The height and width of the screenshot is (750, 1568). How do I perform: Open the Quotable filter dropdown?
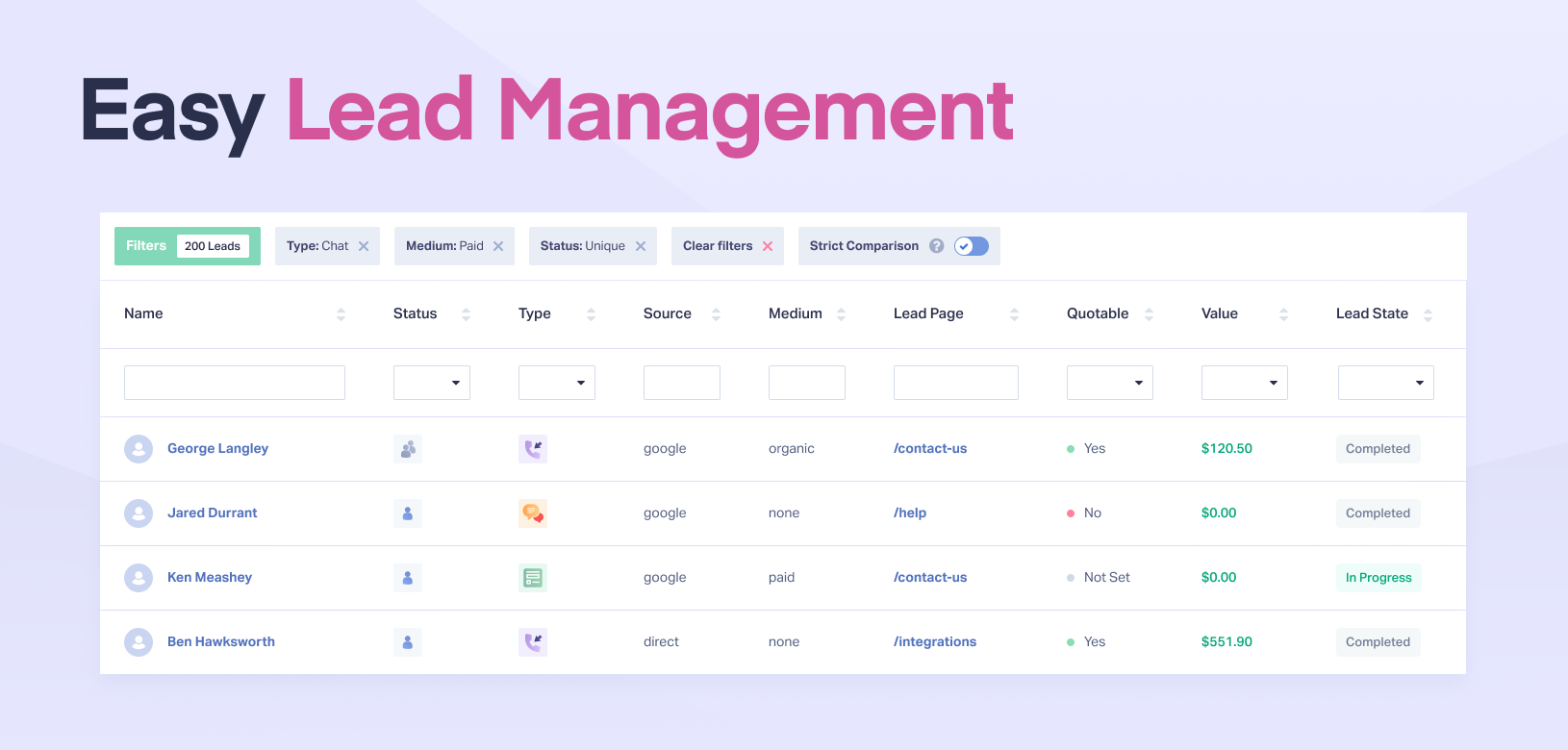pos(1110,383)
